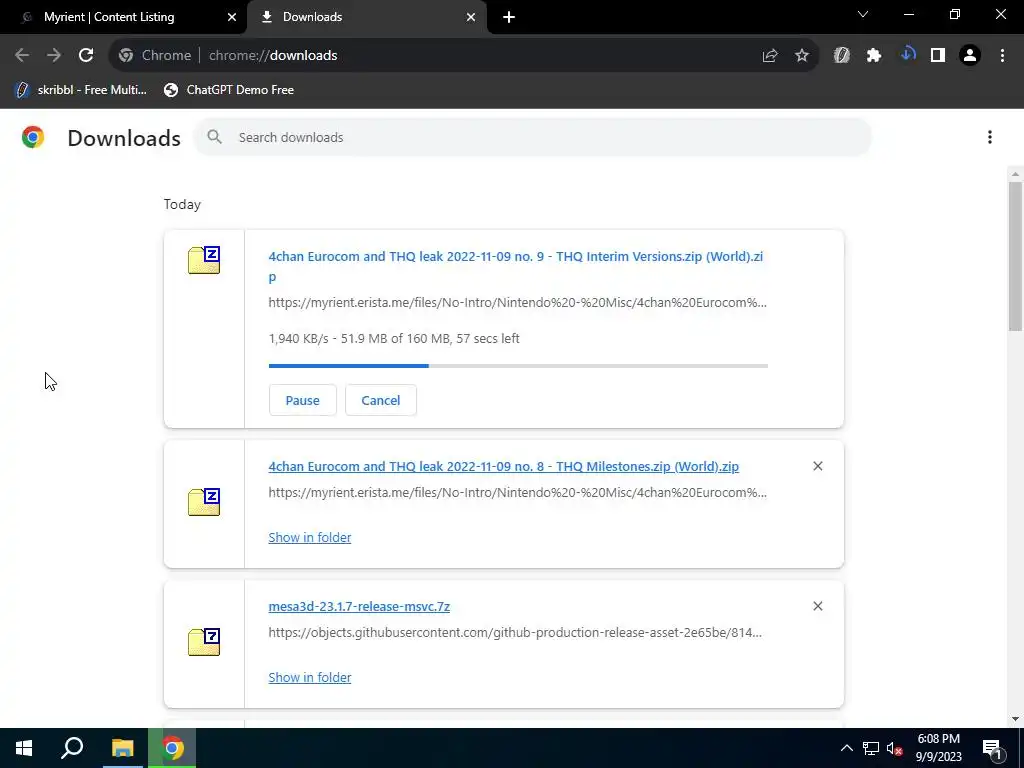Toggle the Chrome side panel
Screen dimensions: 1024x768
[x=938, y=56]
